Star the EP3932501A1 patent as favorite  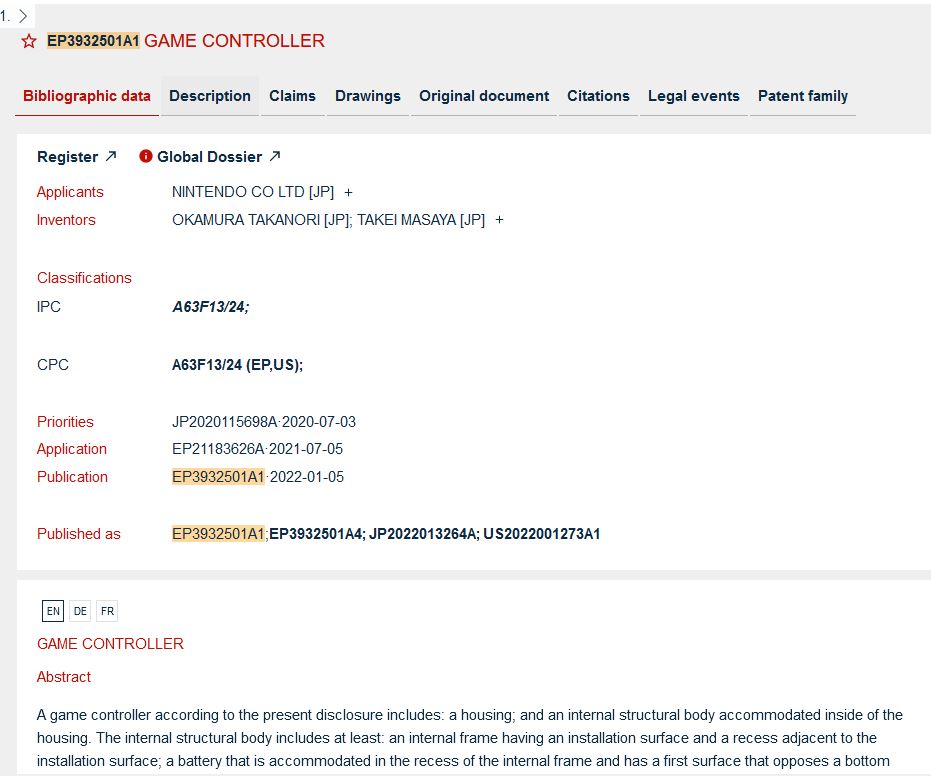29,41
